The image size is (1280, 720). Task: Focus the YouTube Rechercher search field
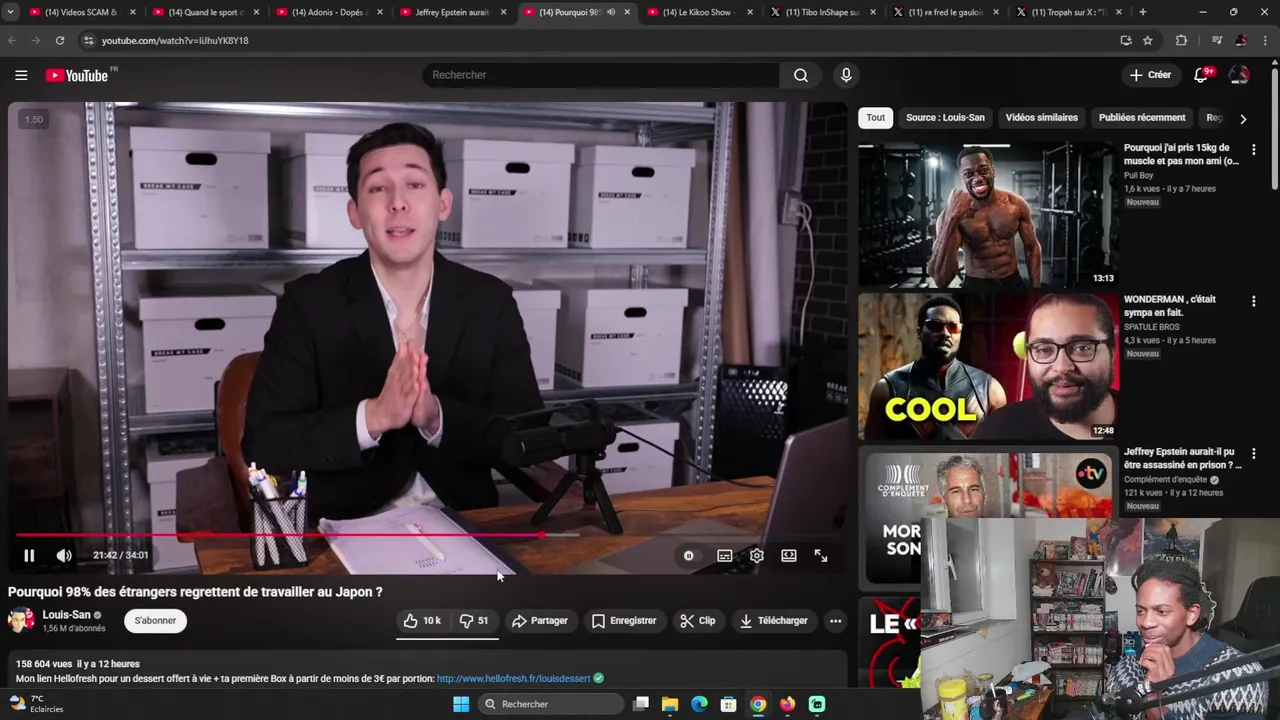point(600,75)
